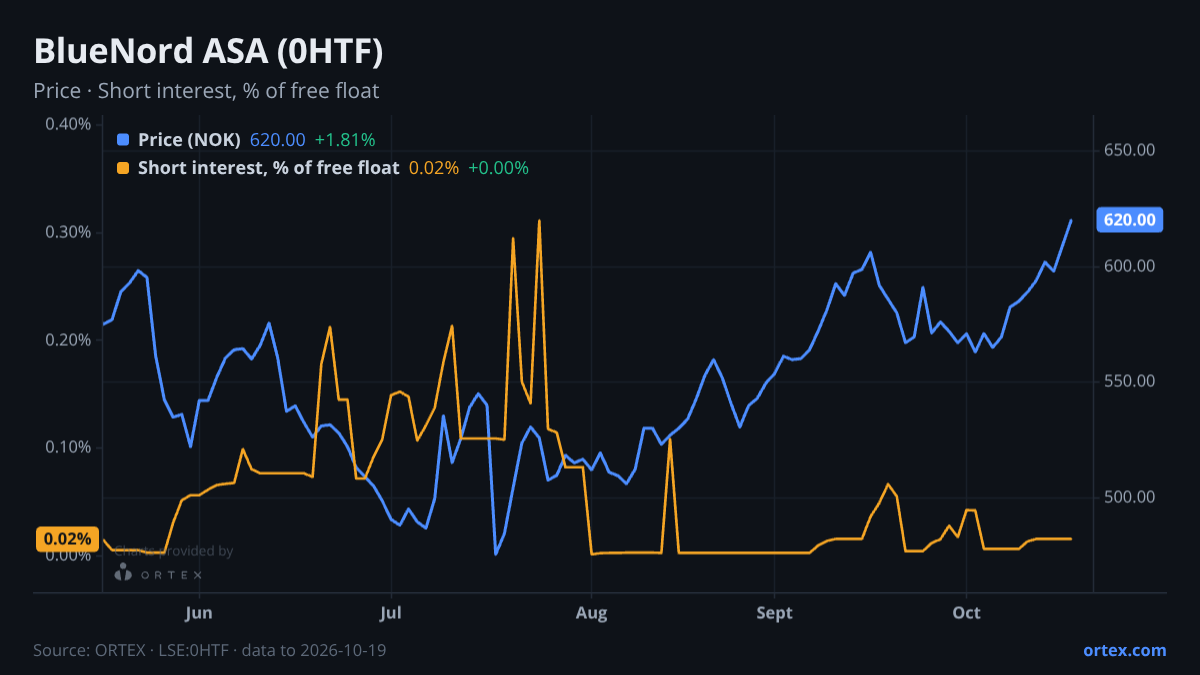Click the +0.00% short interest change

tap(498, 168)
